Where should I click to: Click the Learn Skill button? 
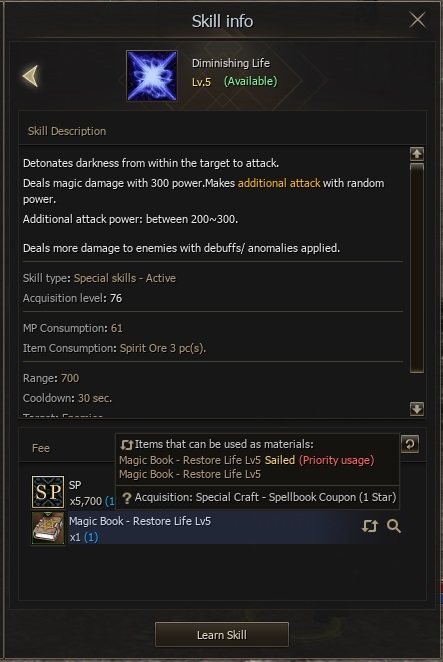tap(222, 635)
